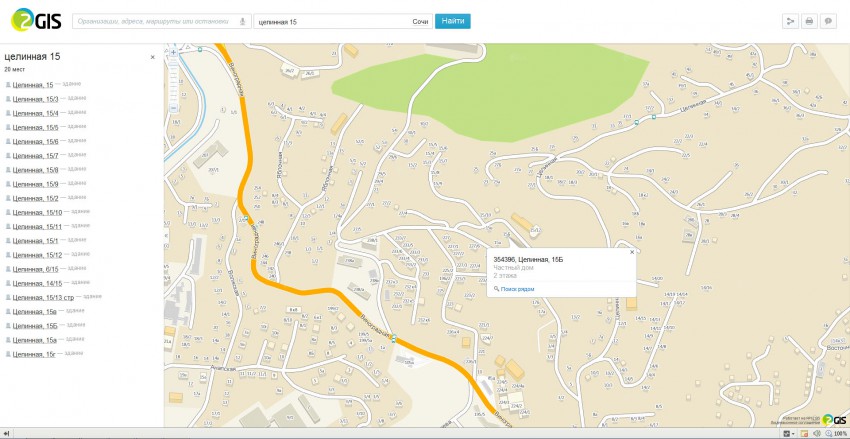
Task: Close the search results panel
Action: tap(153, 57)
